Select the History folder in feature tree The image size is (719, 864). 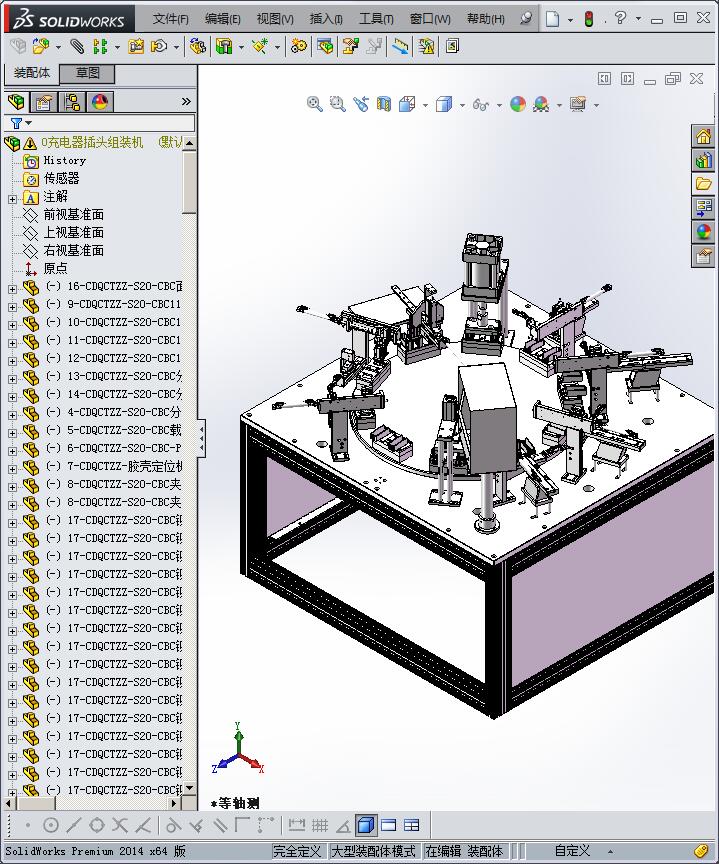click(x=64, y=160)
